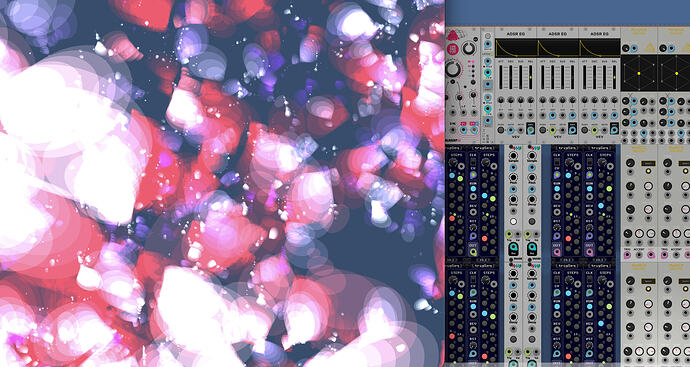Toggle the CLK switch on the upper-left sequencer
Image resolution: width=690 pixels, height=367 pixels.
click(473, 161)
